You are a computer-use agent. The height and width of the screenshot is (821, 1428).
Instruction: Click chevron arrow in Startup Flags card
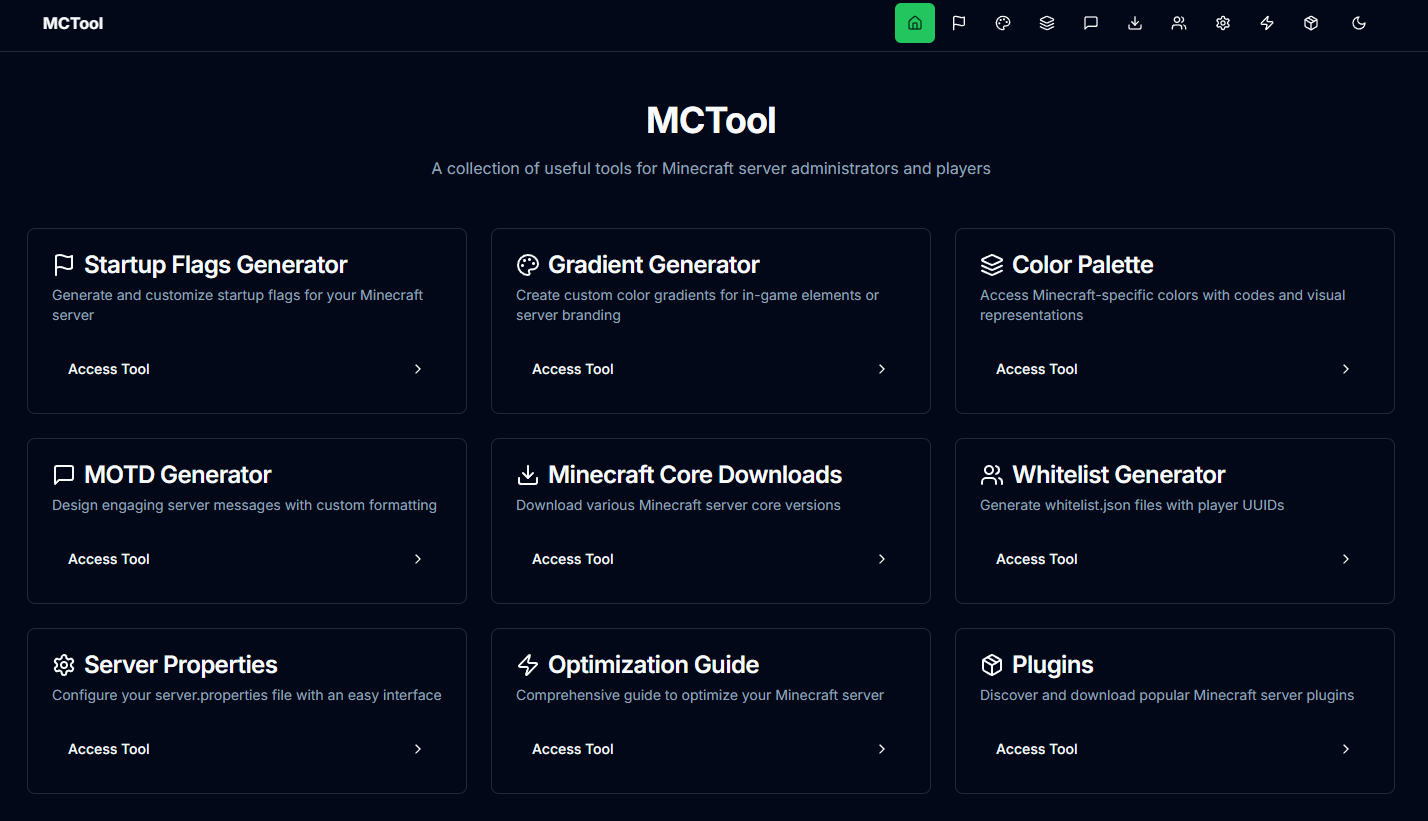tap(418, 369)
